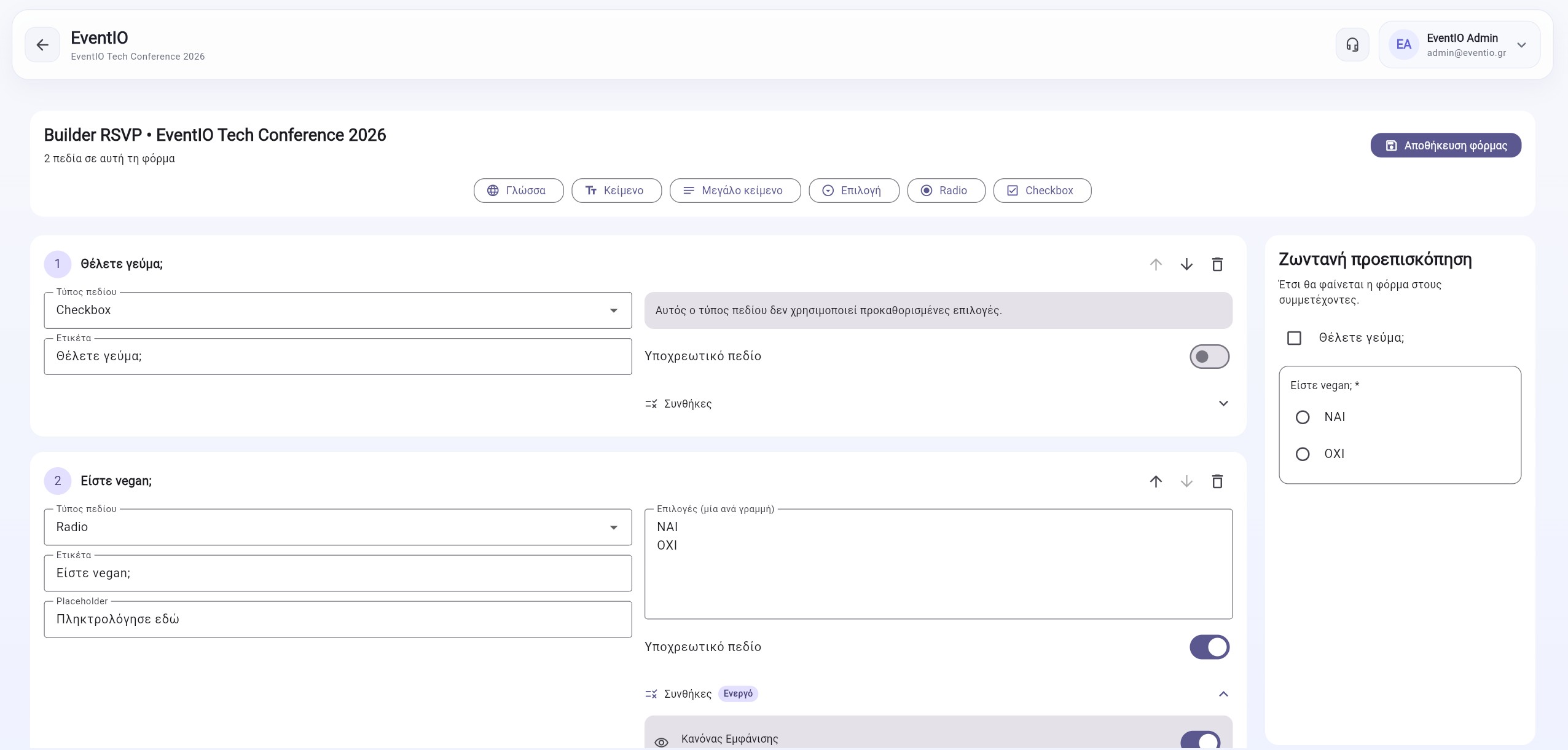Delete field 2 'Είστε vegan;'

click(1217, 481)
